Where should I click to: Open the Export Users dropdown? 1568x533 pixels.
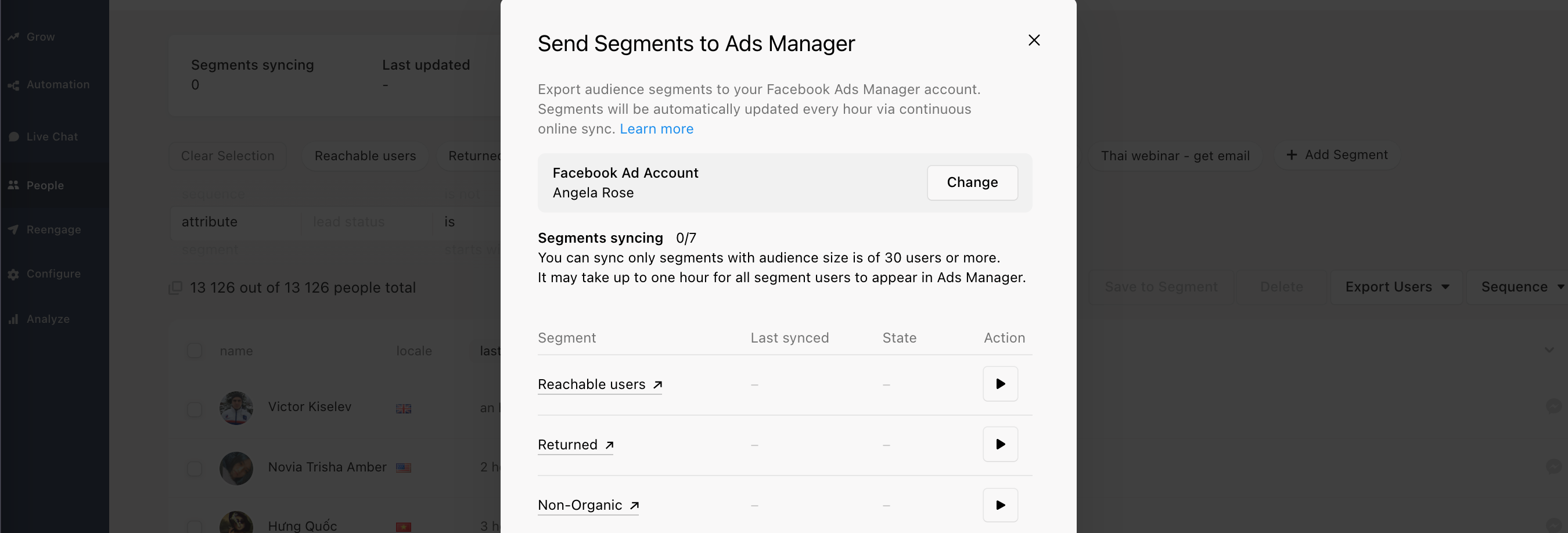[x=1396, y=287]
